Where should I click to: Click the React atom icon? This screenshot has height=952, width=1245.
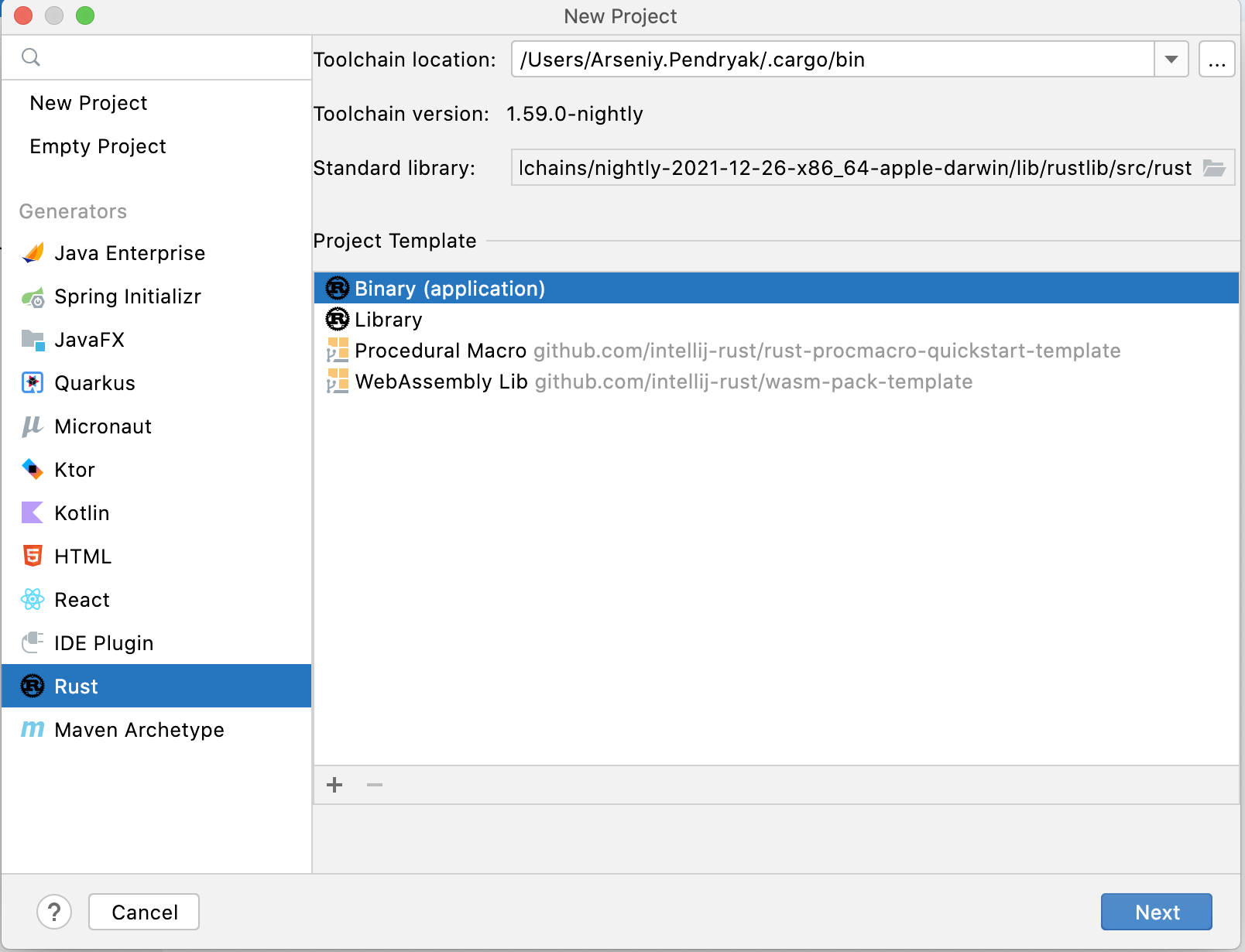[33, 600]
